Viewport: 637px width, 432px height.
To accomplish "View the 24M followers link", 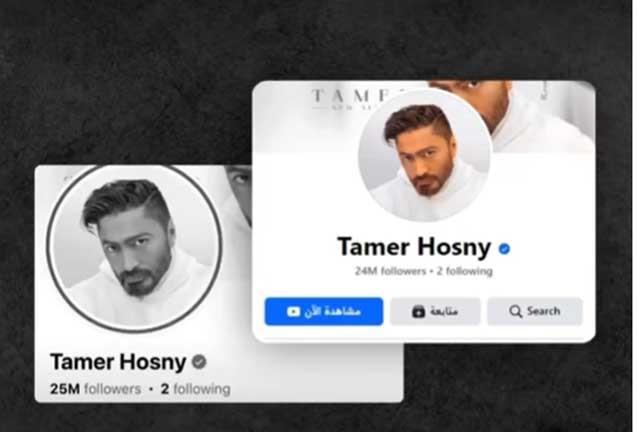I will point(390,271).
